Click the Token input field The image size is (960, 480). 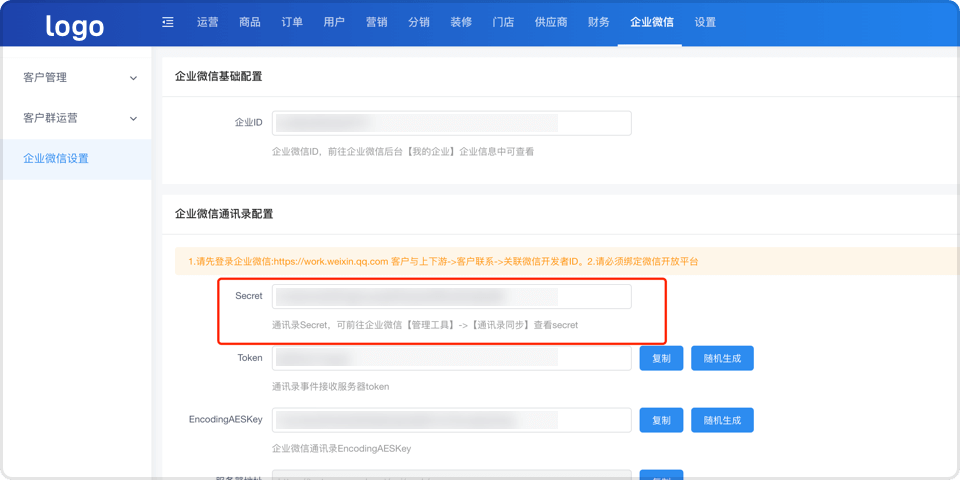[x=451, y=358]
